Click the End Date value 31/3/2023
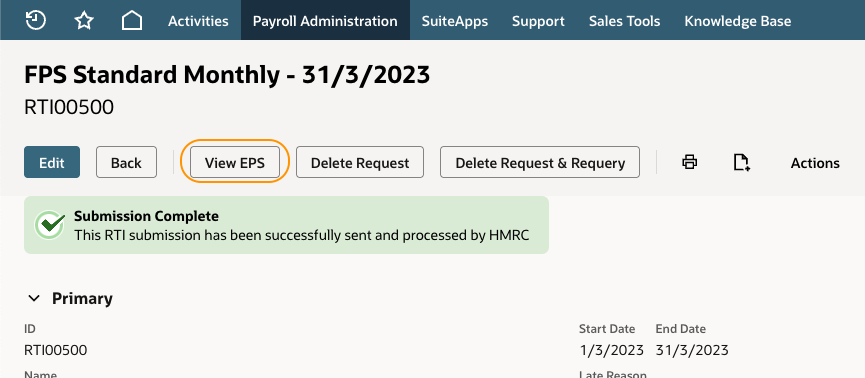 coord(692,350)
